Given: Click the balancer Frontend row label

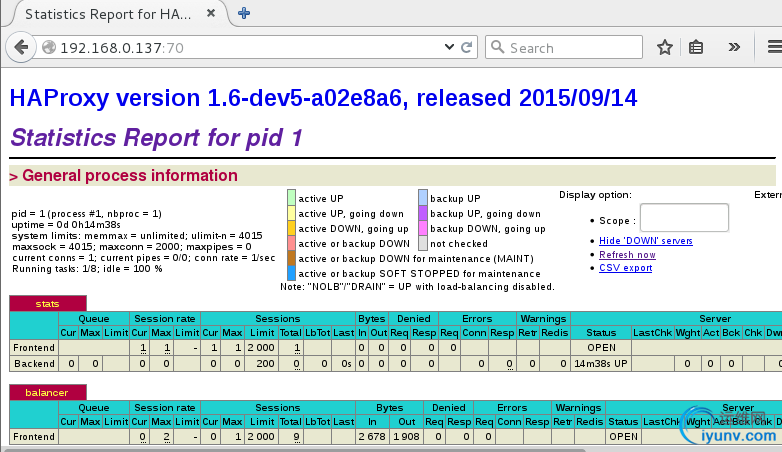Looking at the screenshot, I should coord(34,437).
